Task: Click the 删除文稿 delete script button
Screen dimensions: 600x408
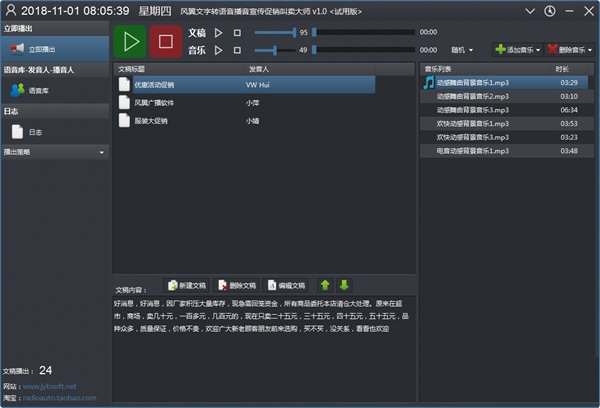Action: (x=236, y=285)
